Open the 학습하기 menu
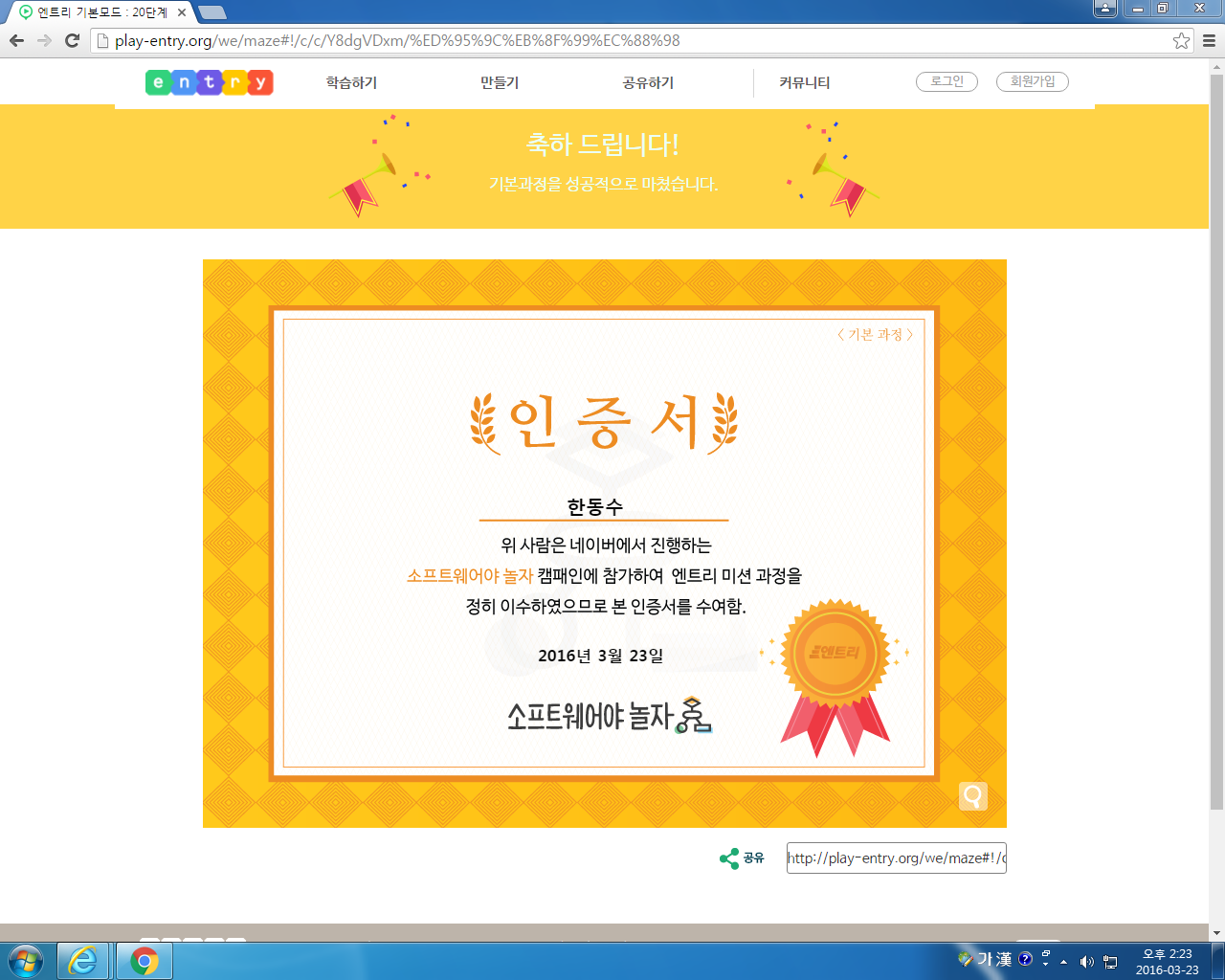Screen dimensions: 1225x980 (351, 83)
